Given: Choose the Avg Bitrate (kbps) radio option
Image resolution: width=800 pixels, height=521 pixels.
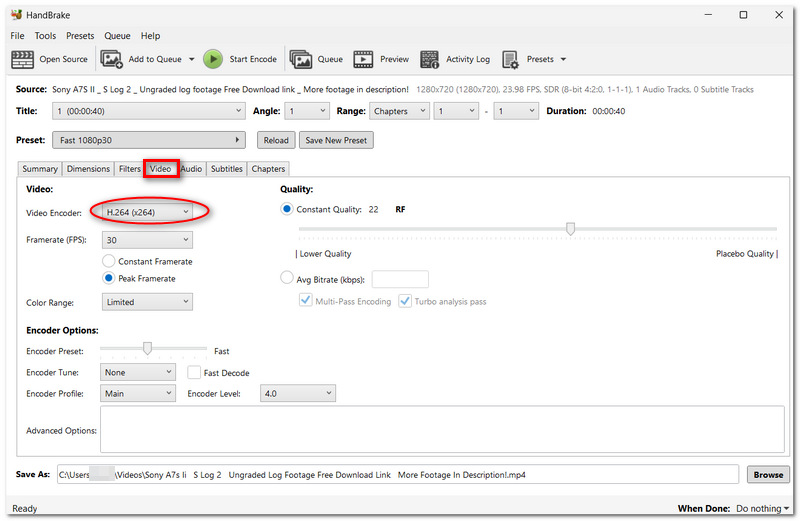Looking at the screenshot, I should tap(287, 278).
